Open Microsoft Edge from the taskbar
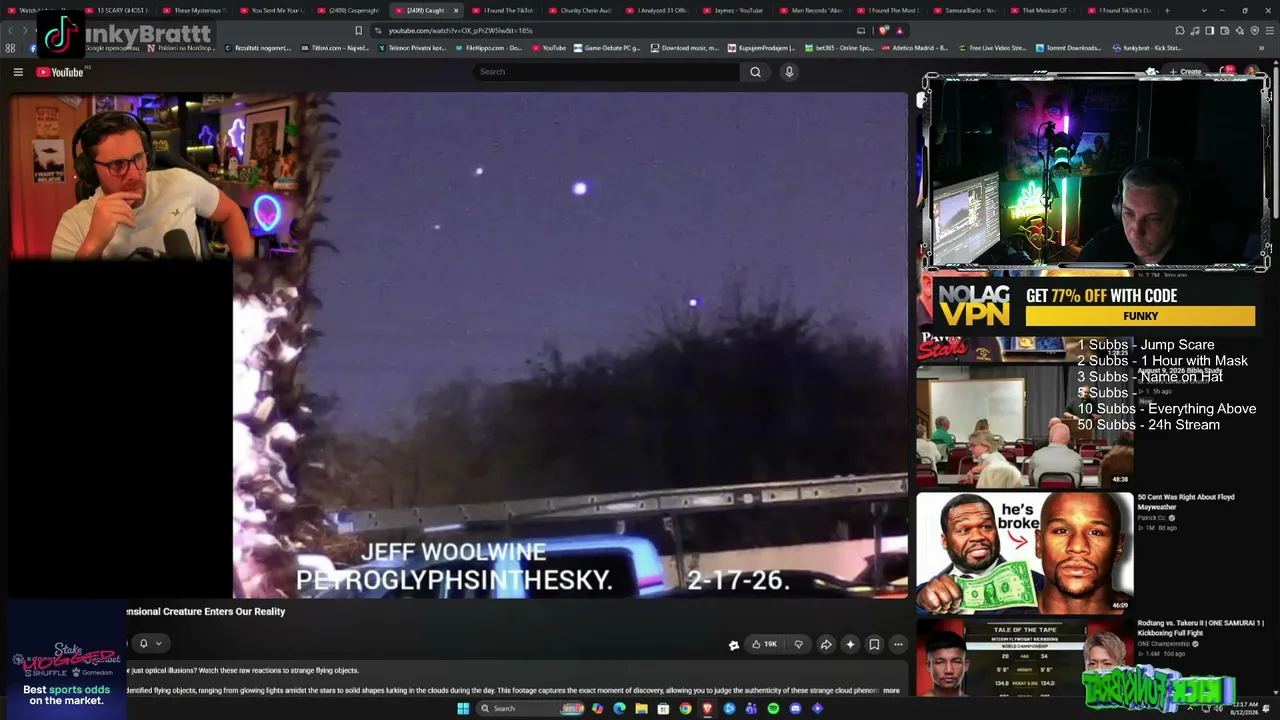 point(619,709)
